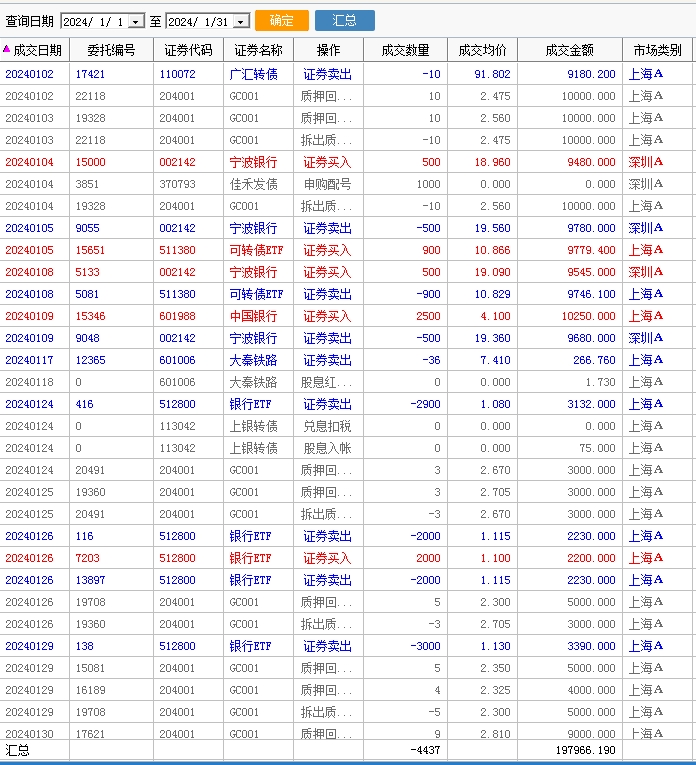Click price 10.829 cell
Image resolution: width=696 pixels, height=765 pixels.
492,294
